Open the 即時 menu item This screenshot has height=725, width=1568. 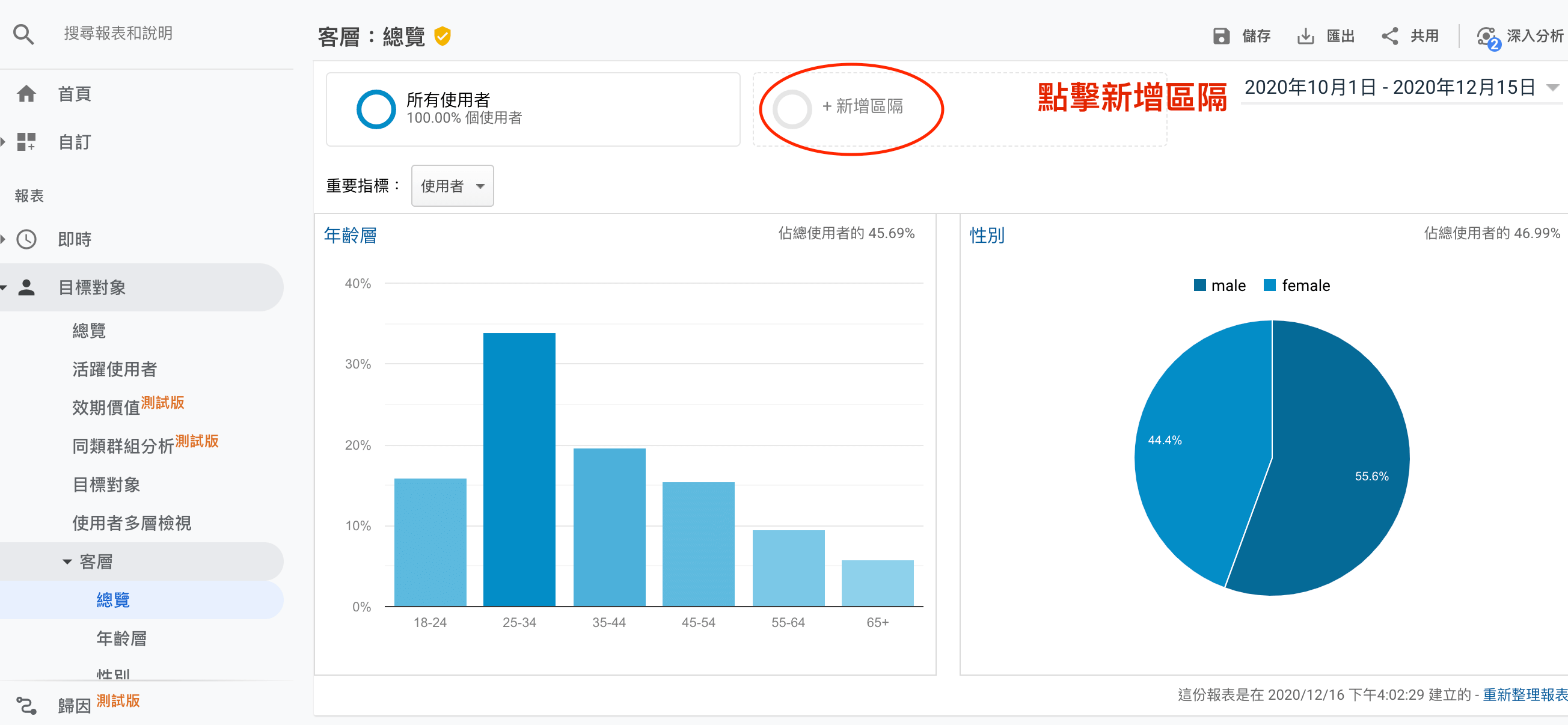pyautogui.click(x=75, y=239)
